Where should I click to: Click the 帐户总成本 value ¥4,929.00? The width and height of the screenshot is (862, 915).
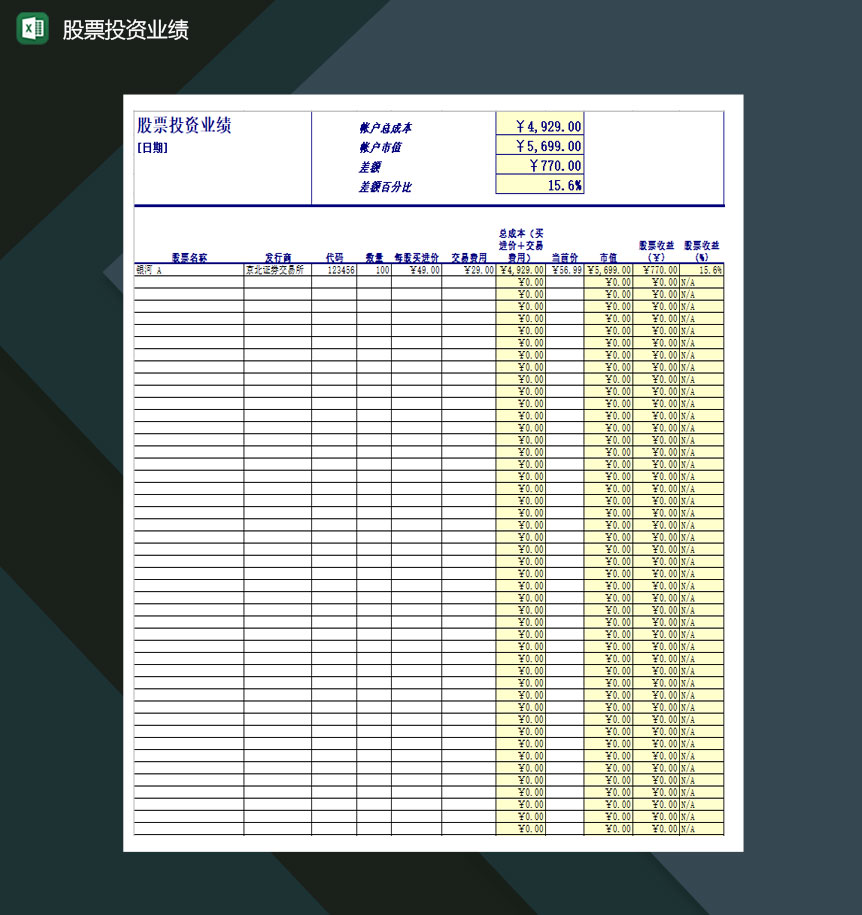(542, 126)
